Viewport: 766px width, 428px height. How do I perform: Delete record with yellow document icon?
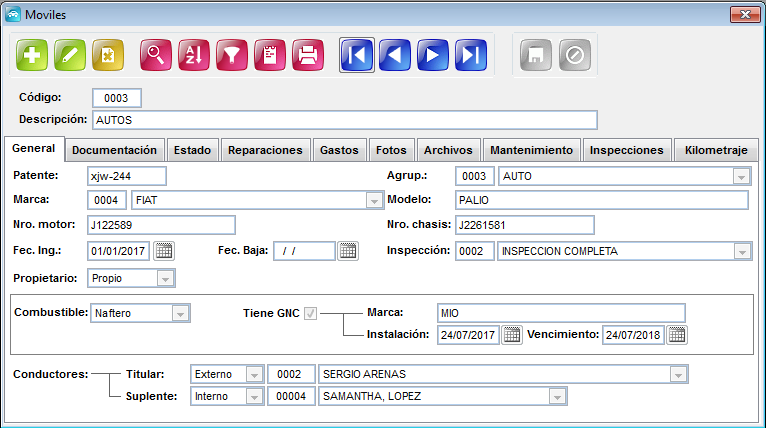pos(108,55)
